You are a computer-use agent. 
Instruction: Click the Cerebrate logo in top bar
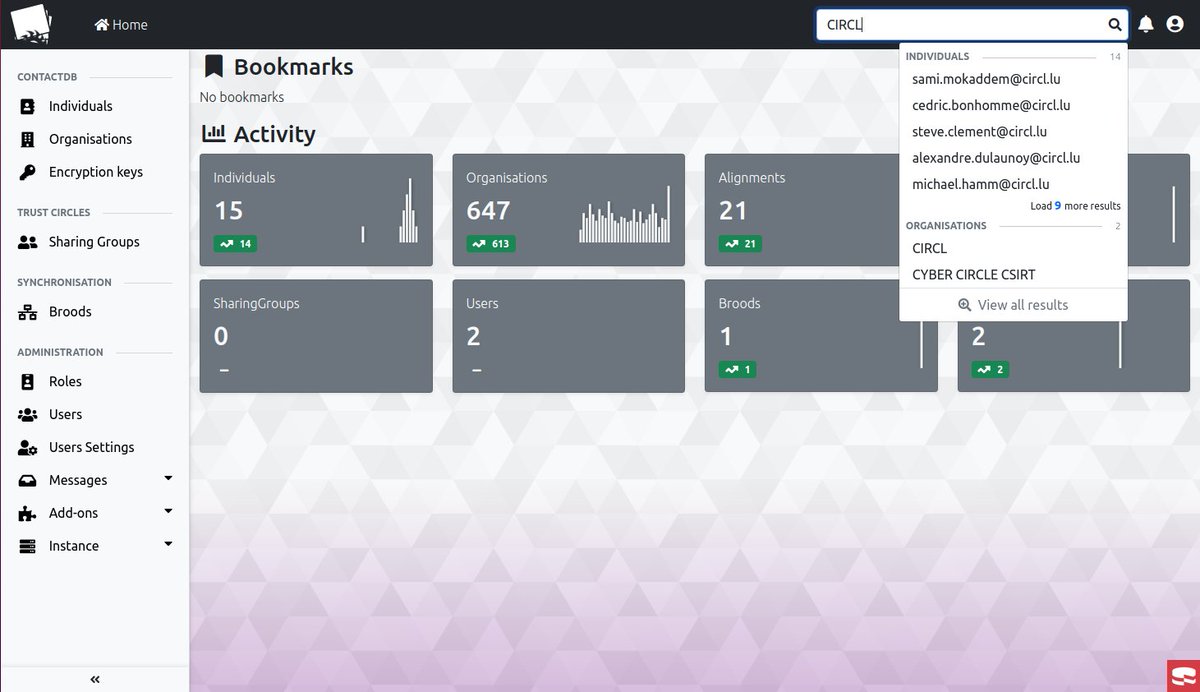(x=31, y=24)
